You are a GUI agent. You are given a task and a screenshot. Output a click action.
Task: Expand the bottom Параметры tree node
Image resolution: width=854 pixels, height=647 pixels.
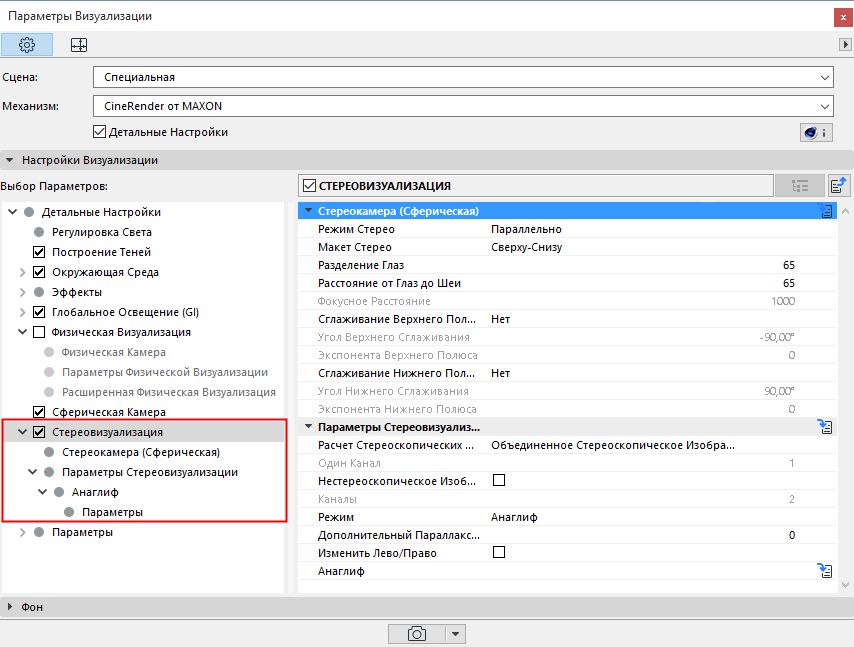tap(22, 532)
